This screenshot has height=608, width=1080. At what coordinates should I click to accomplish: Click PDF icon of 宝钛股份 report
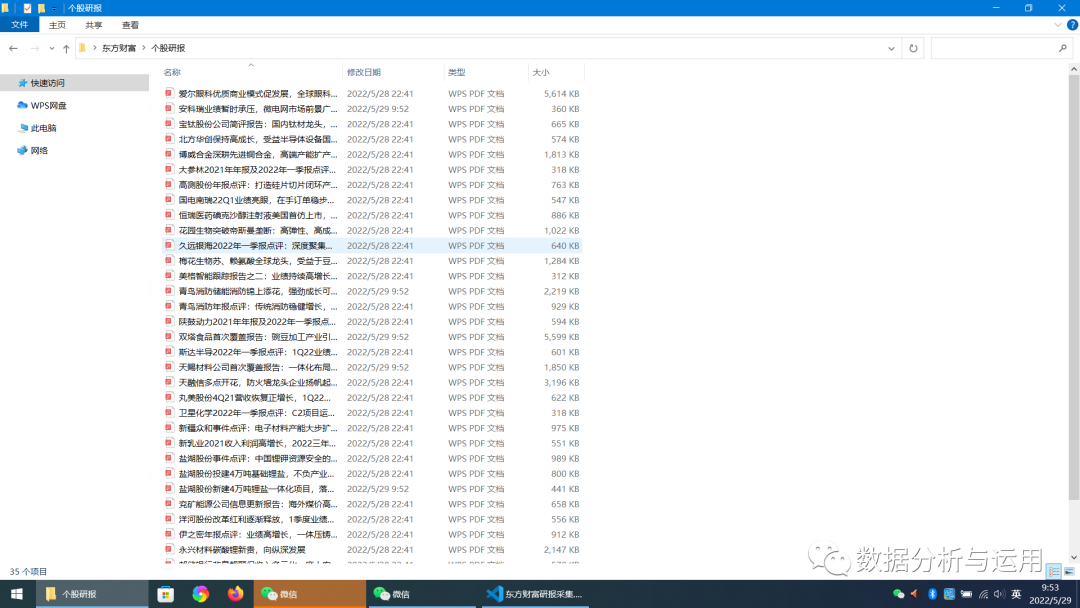click(x=169, y=123)
